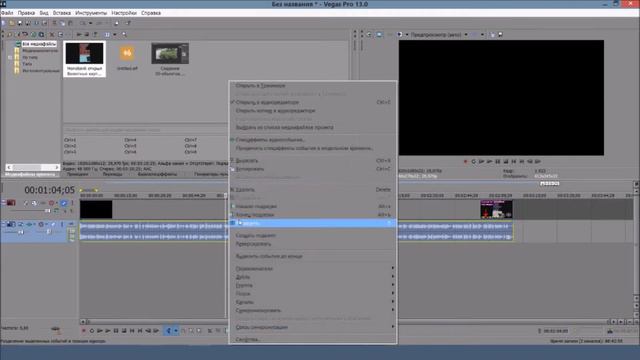Click the media search magnifier icon
Screen dimensions: 640x360
pyautogui.click(x=124, y=35)
